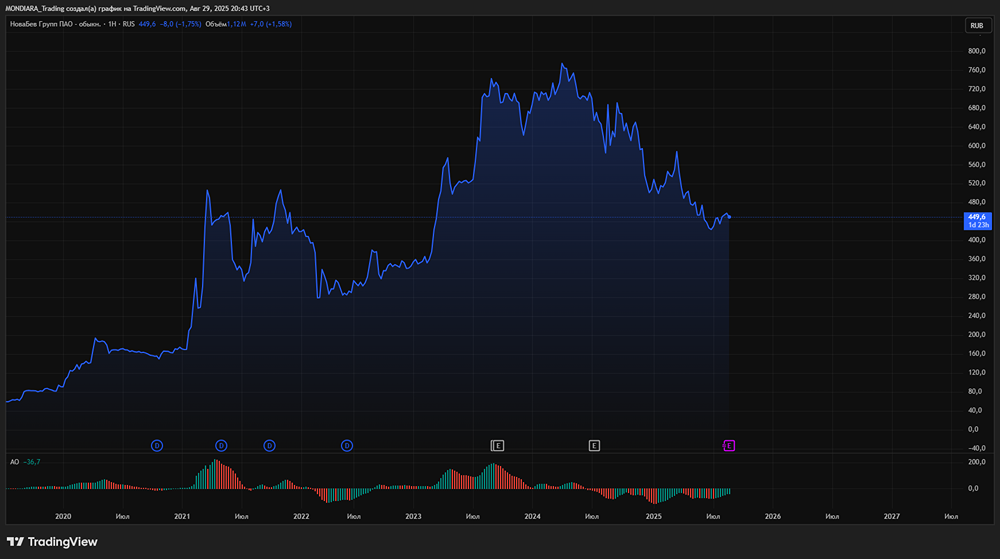1000x559 pixels.
Task: Select the '1H' interval text in the legend
Action: click(x=112, y=24)
